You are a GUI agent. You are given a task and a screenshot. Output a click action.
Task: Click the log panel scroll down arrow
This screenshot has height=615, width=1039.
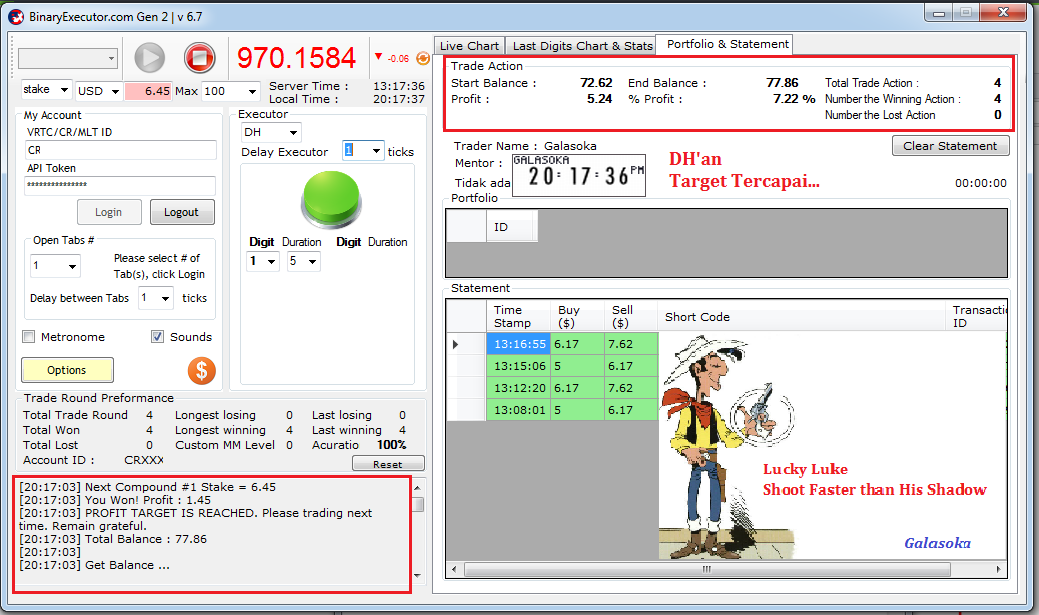(417, 575)
